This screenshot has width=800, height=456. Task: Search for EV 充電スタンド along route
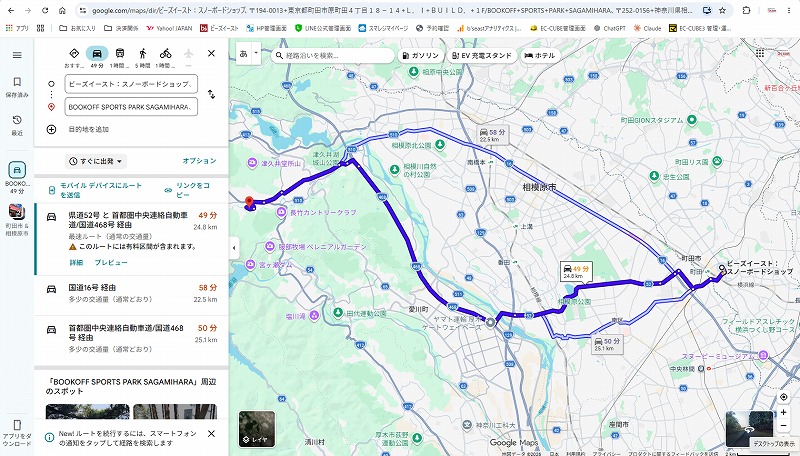482,56
